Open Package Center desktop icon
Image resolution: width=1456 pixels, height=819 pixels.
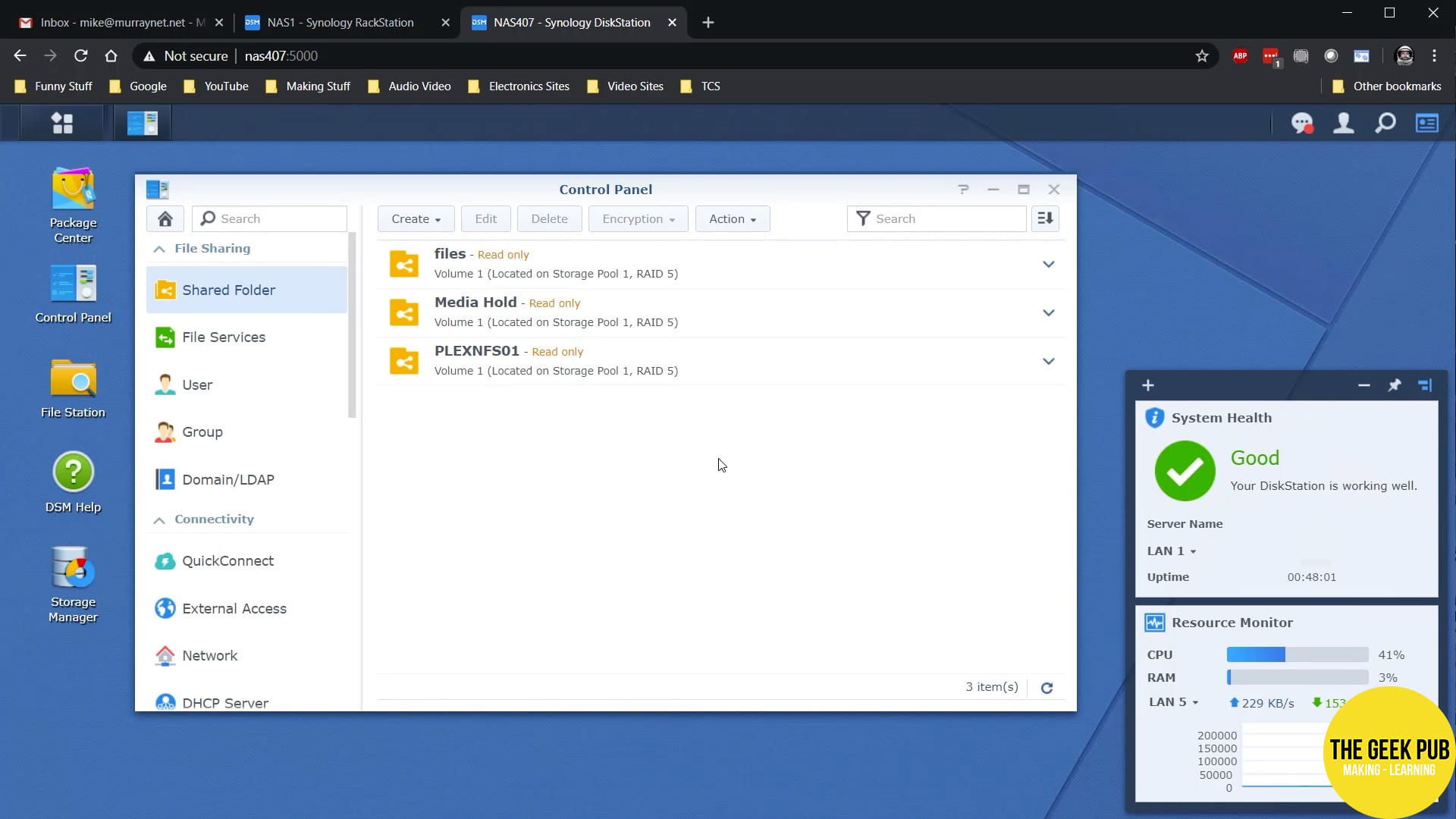pyautogui.click(x=73, y=206)
